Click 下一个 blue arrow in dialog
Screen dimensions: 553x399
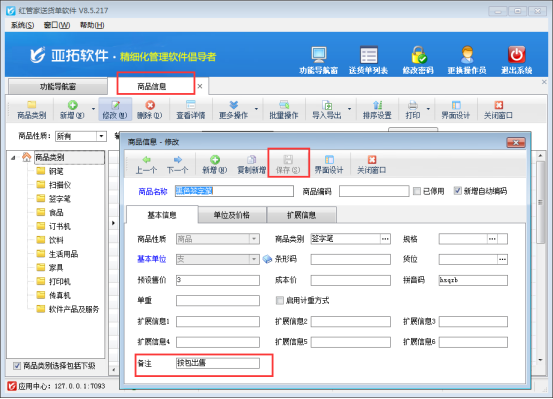coord(178,160)
